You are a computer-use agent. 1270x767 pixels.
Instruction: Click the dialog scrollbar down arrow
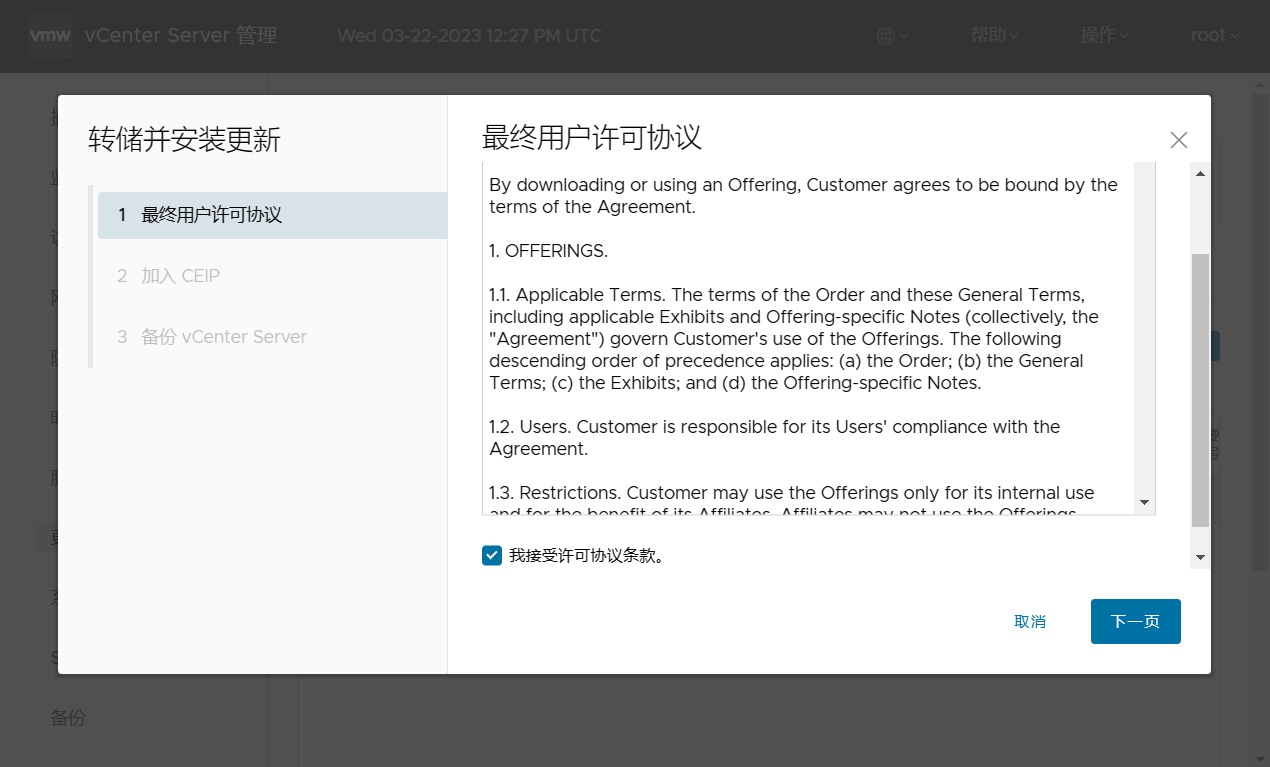pos(1200,557)
